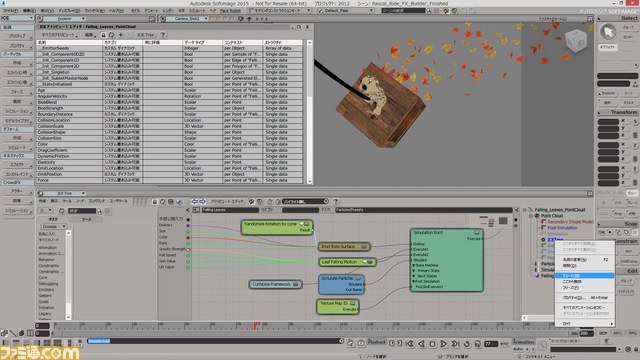Switch to ツール tab in preset manager
640x360 pixels.
pyautogui.click(x=87, y=219)
